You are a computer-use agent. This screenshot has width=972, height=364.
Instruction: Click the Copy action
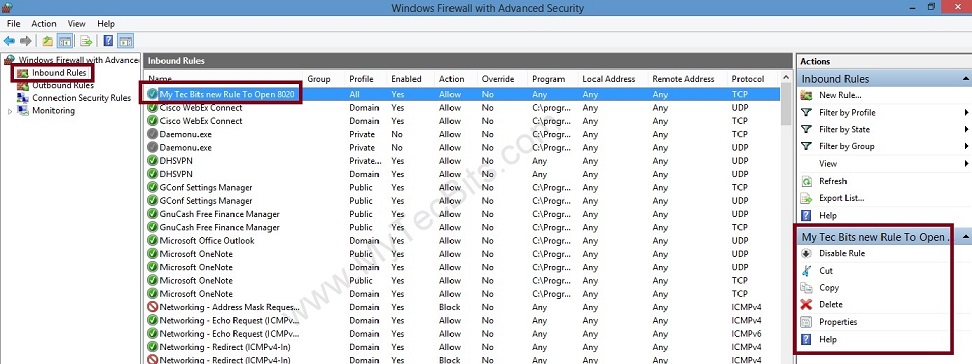(829, 288)
